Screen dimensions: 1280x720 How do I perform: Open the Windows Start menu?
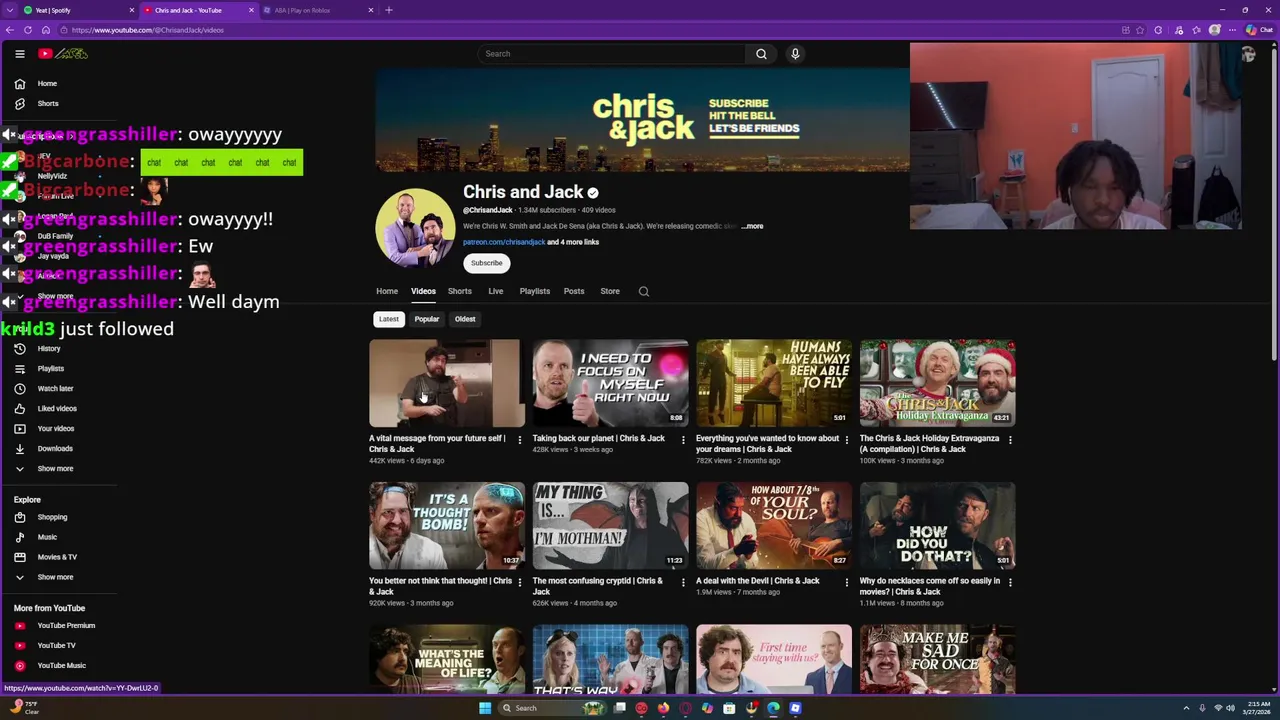(485, 708)
